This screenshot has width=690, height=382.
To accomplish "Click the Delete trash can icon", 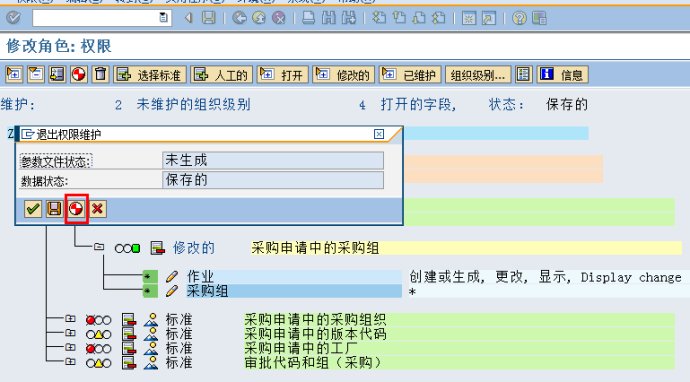I will click(x=101, y=74).
